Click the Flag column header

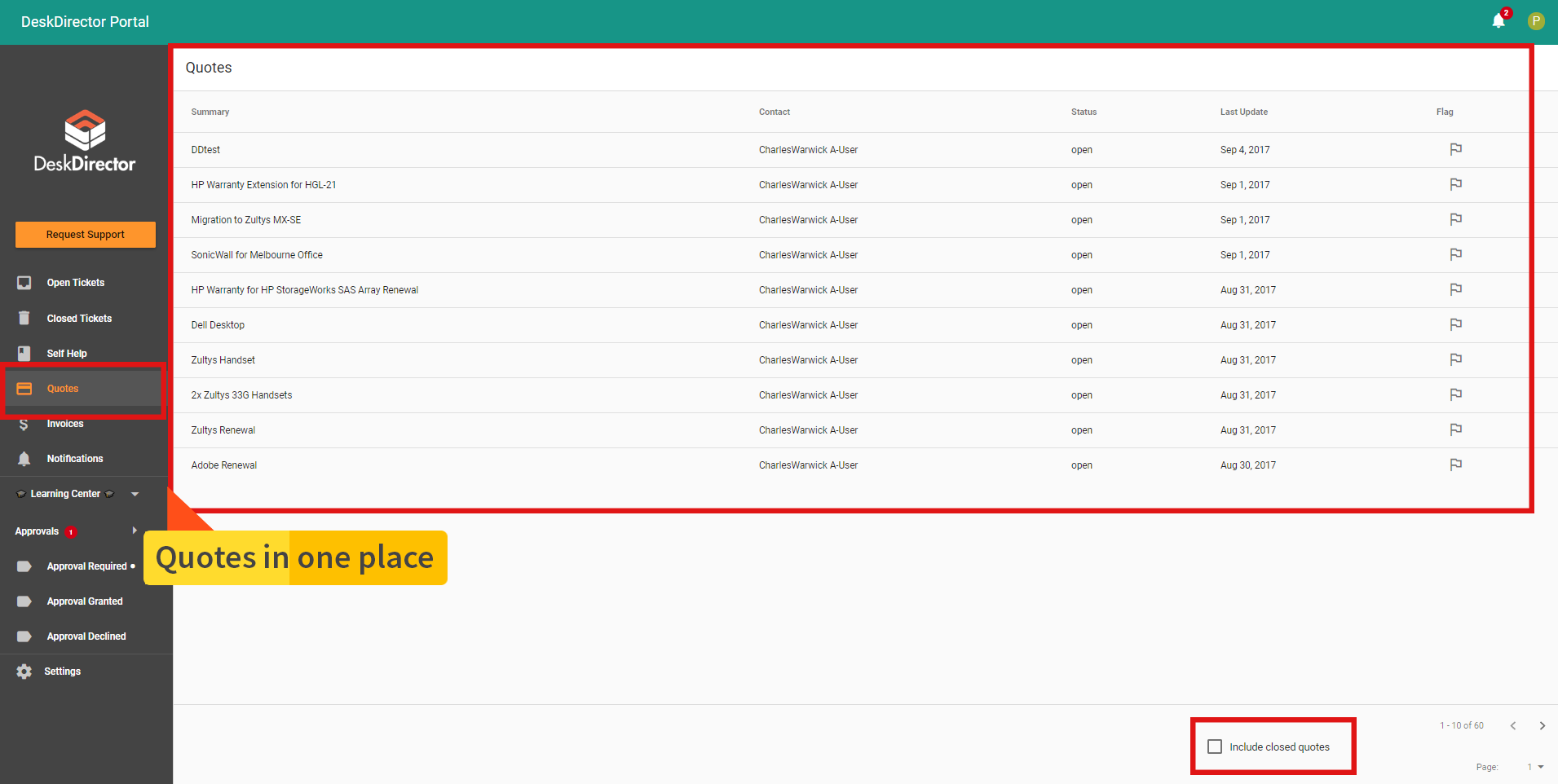1445,112
